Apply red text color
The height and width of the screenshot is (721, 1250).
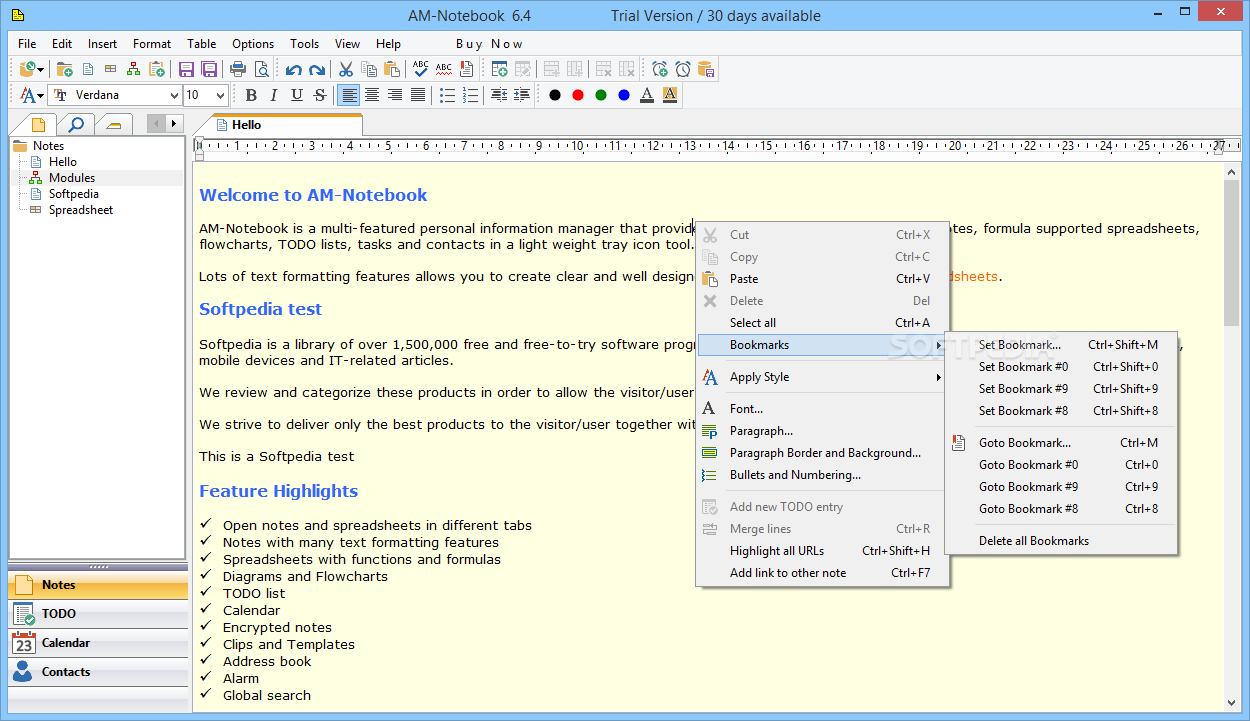point(578,95)
